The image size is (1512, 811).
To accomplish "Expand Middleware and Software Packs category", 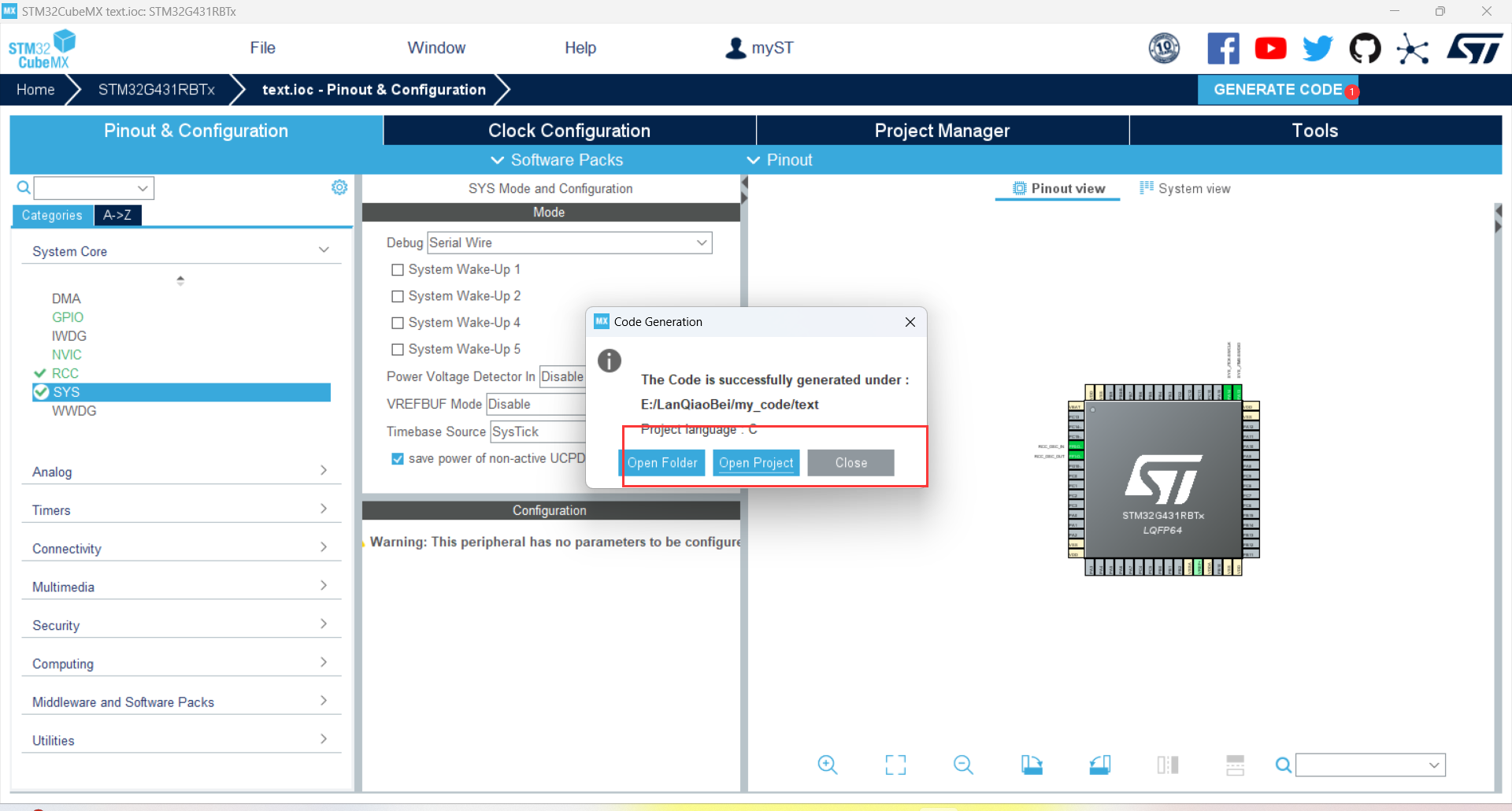I will (x=181, y=702).
